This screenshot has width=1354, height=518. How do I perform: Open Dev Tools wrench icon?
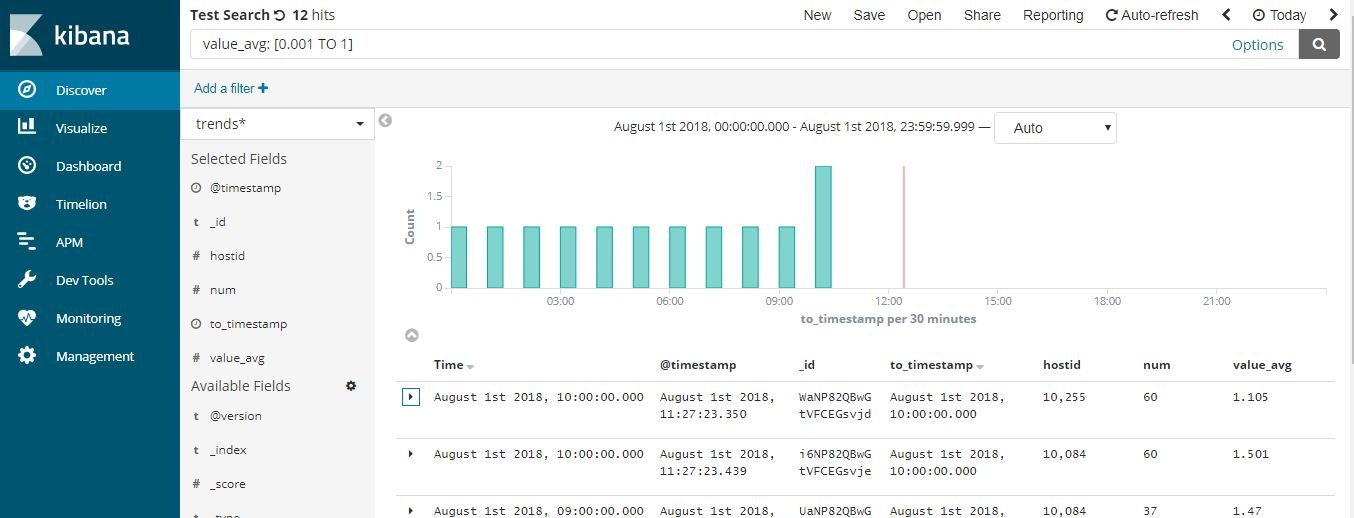tap(27, 280)
